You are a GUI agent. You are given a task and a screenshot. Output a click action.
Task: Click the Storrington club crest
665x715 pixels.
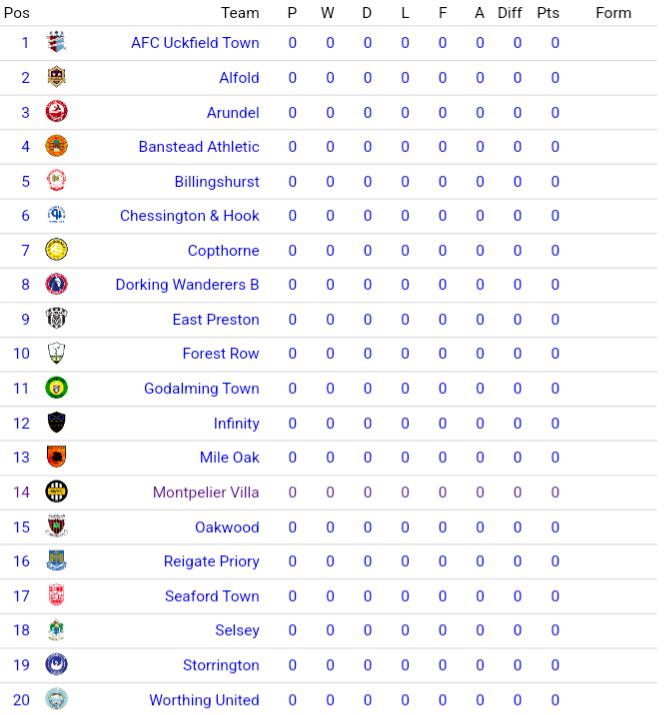[57, 665]
